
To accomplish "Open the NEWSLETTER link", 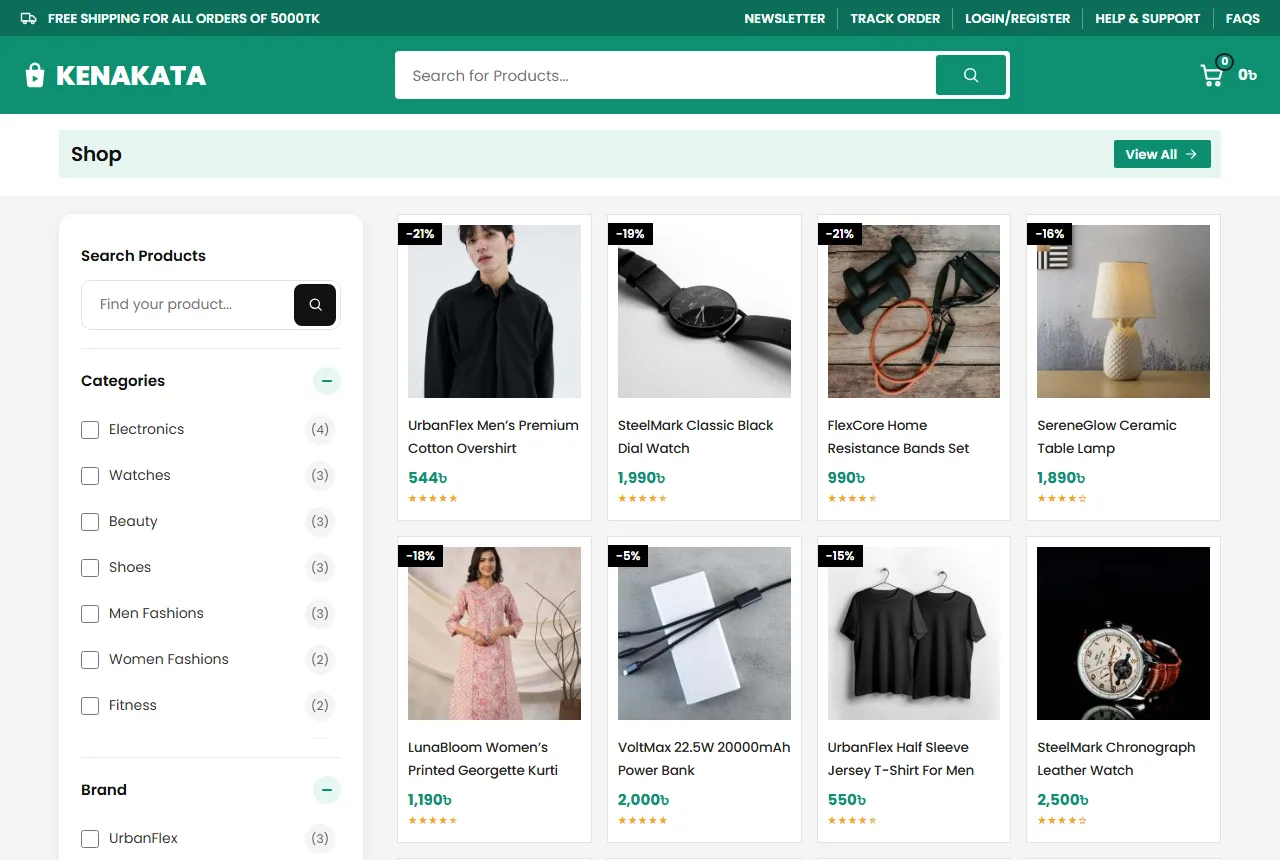I will pyautogui.click(x=785, y=18).
